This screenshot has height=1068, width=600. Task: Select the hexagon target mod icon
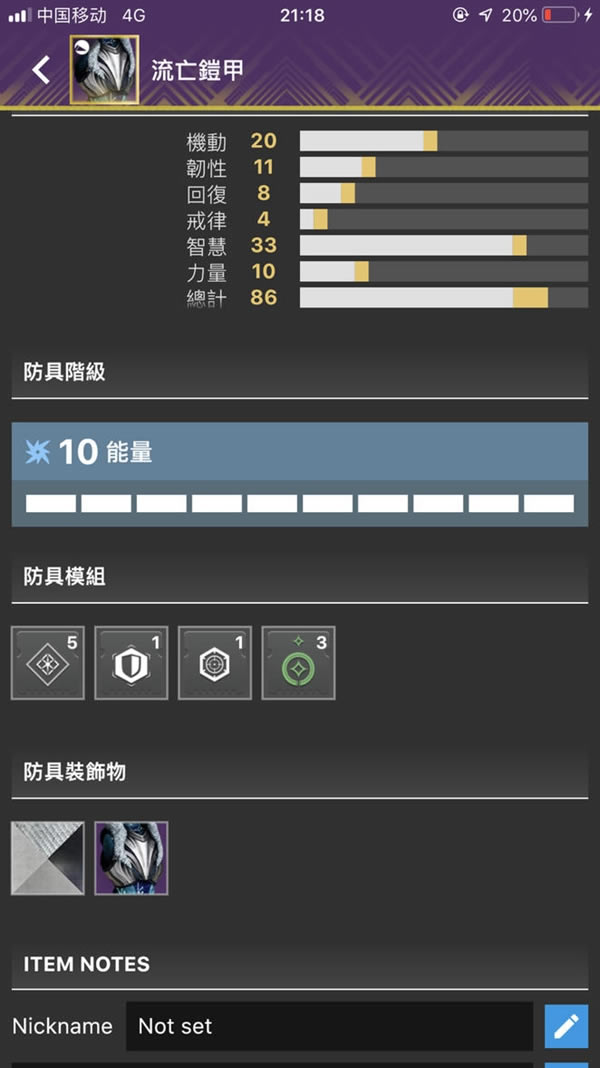click(215, 663)
